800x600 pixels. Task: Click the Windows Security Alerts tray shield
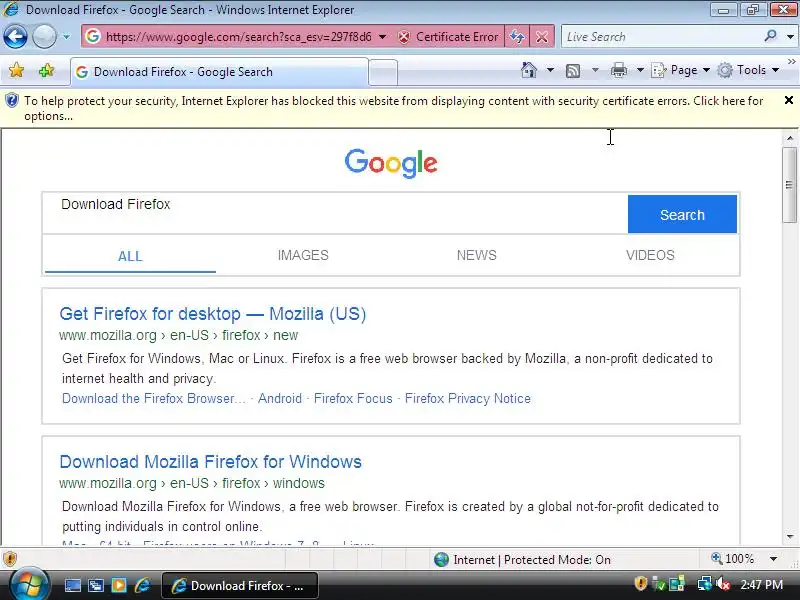[640, 584]
